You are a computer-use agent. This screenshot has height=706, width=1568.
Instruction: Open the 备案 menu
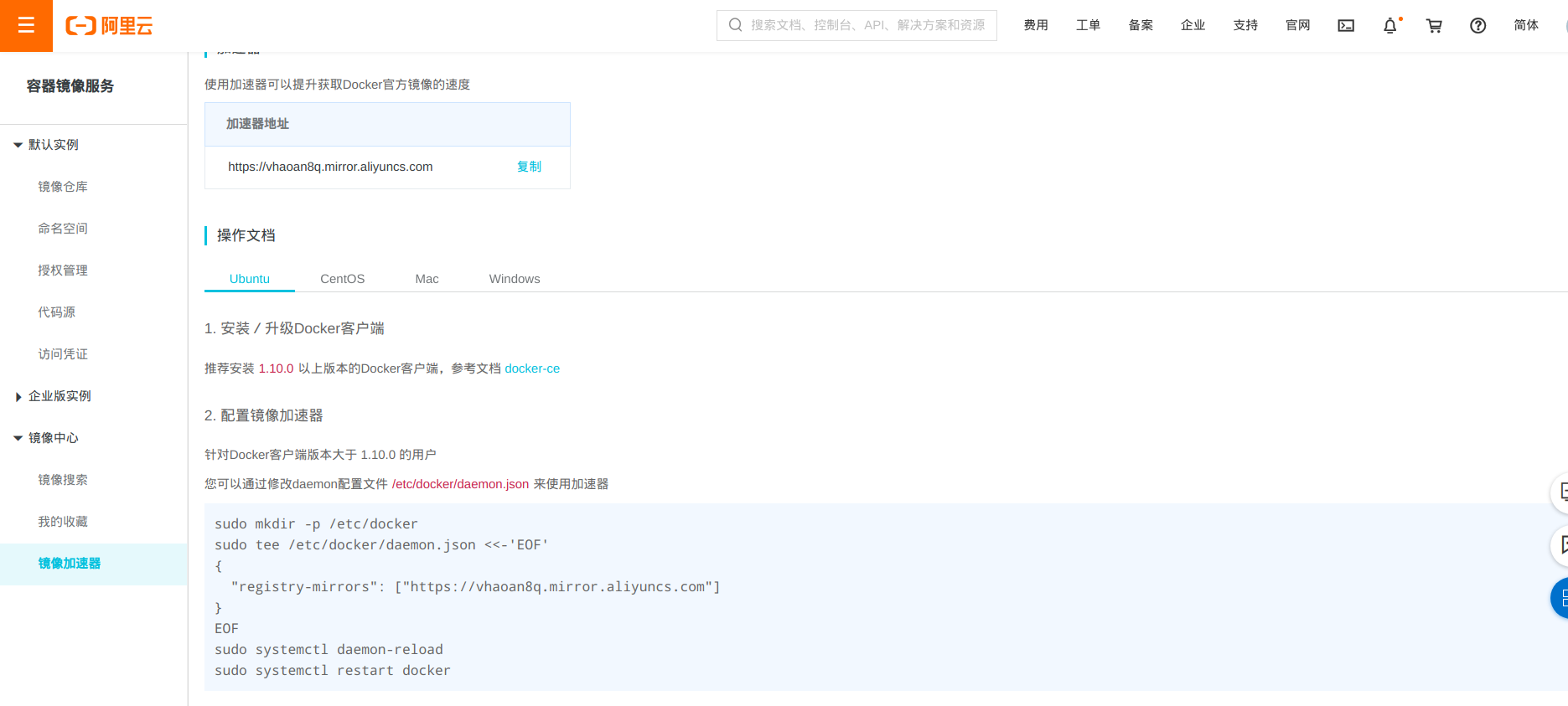[x=1141, y=25]
